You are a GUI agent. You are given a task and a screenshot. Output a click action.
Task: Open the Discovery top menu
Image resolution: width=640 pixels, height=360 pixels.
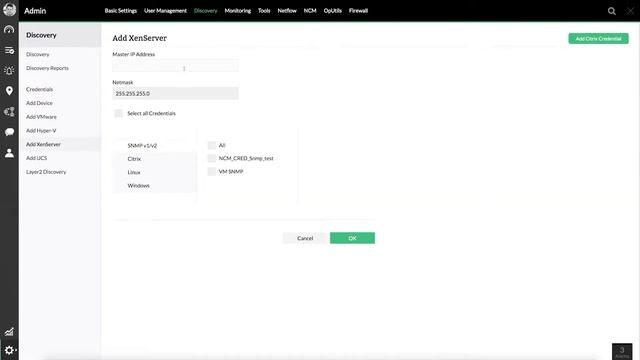coord(205,11)
